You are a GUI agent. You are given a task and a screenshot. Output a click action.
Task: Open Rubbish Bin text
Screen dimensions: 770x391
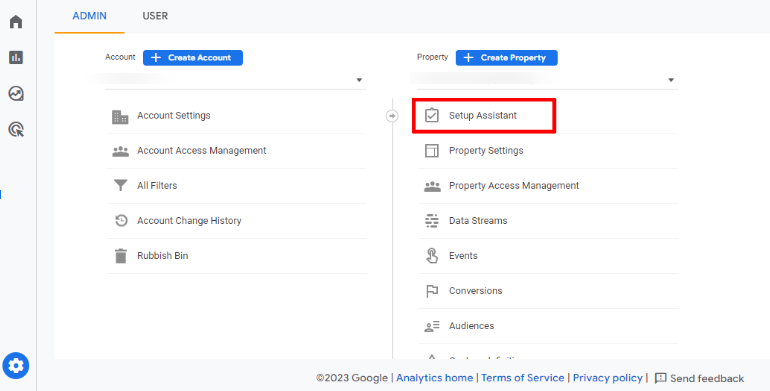coord(163,255)
